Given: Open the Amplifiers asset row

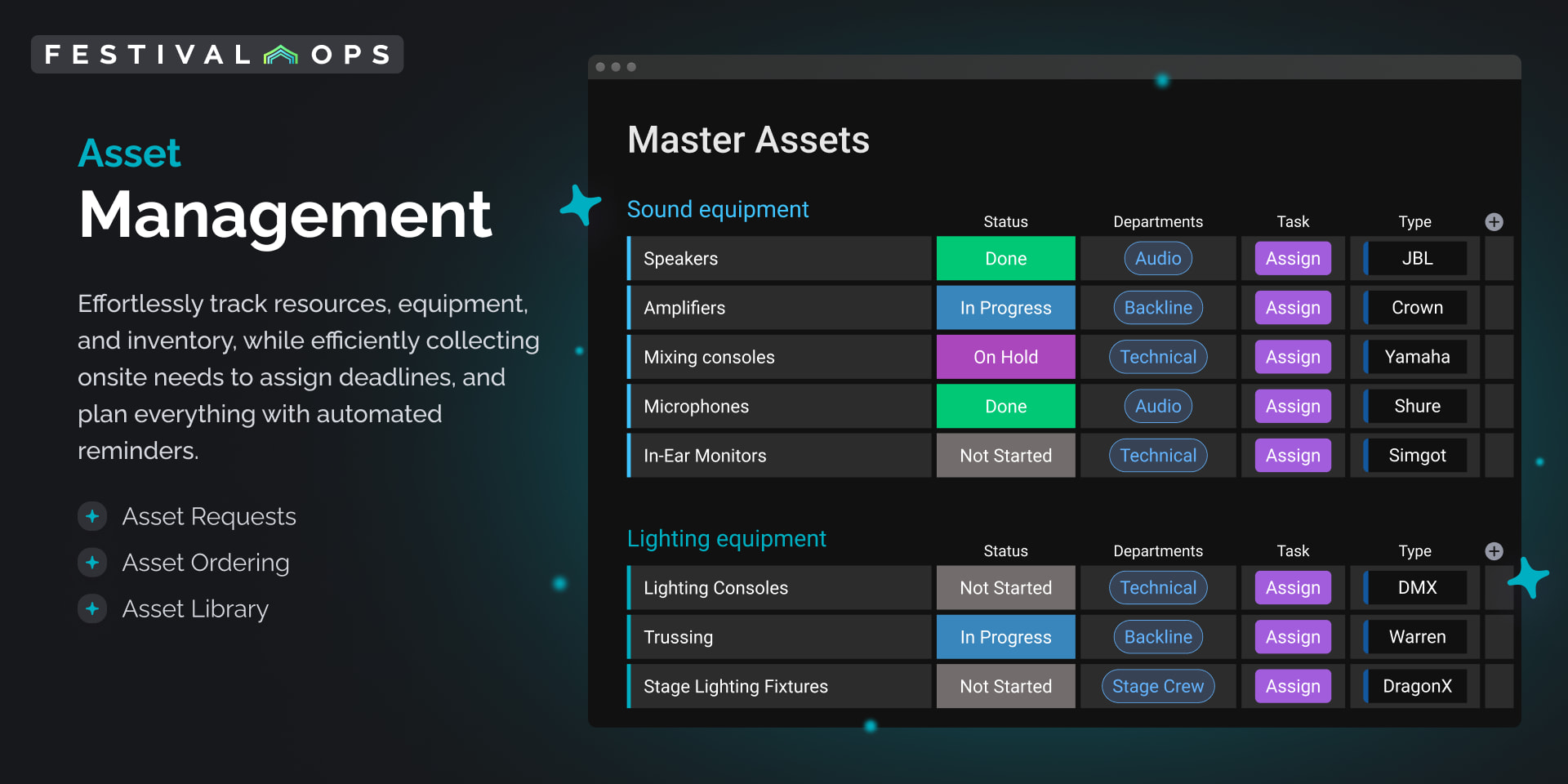Looking at the screenshot, I should point(779,308).
